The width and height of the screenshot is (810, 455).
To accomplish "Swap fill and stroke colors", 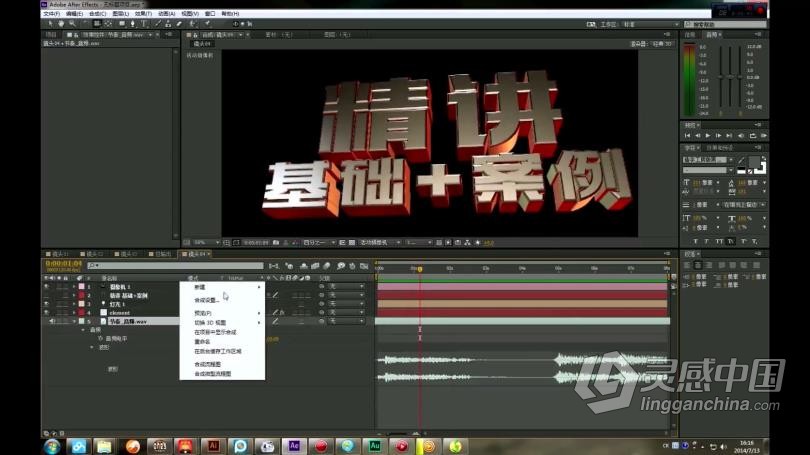I will pyautogui.click(x=764, y=159).
